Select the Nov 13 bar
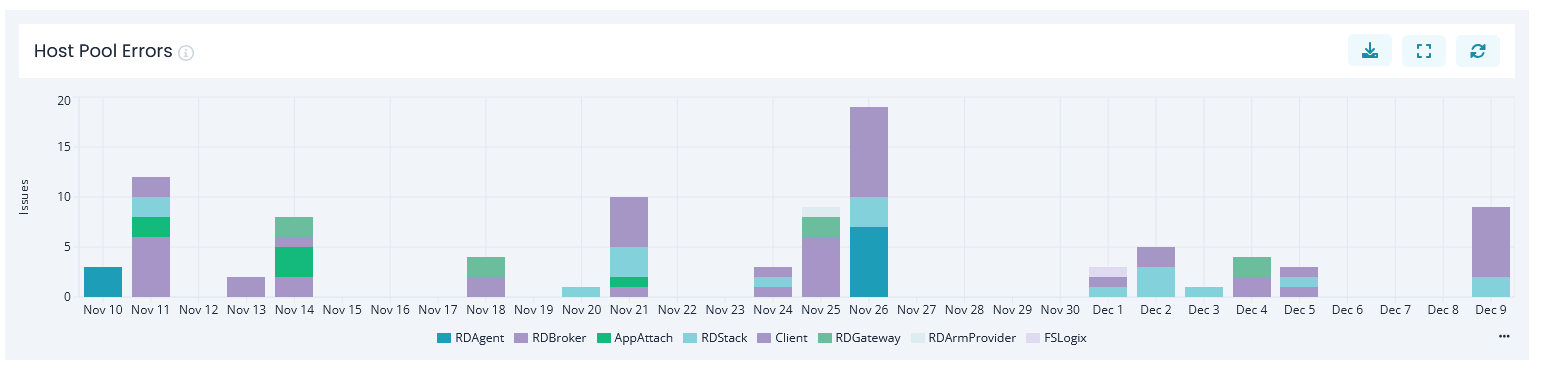This screenshot has width=1542, height=368. point(246,287)
